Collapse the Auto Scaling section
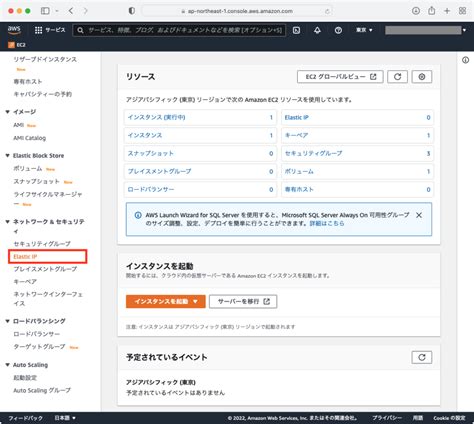The width and height of the screenshot is (474, 424). pos(7,365)
